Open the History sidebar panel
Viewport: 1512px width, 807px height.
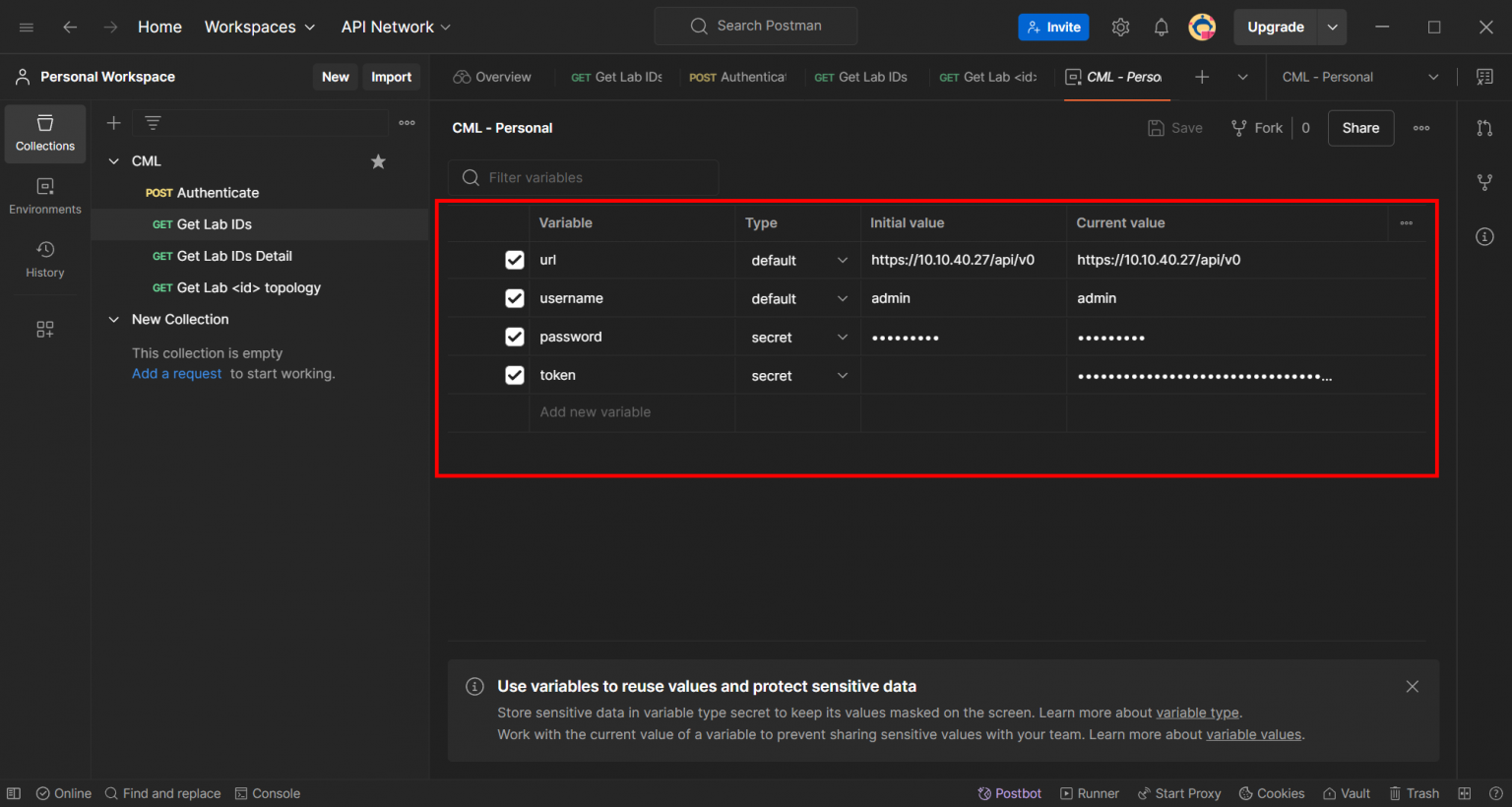tap(44, 259)
